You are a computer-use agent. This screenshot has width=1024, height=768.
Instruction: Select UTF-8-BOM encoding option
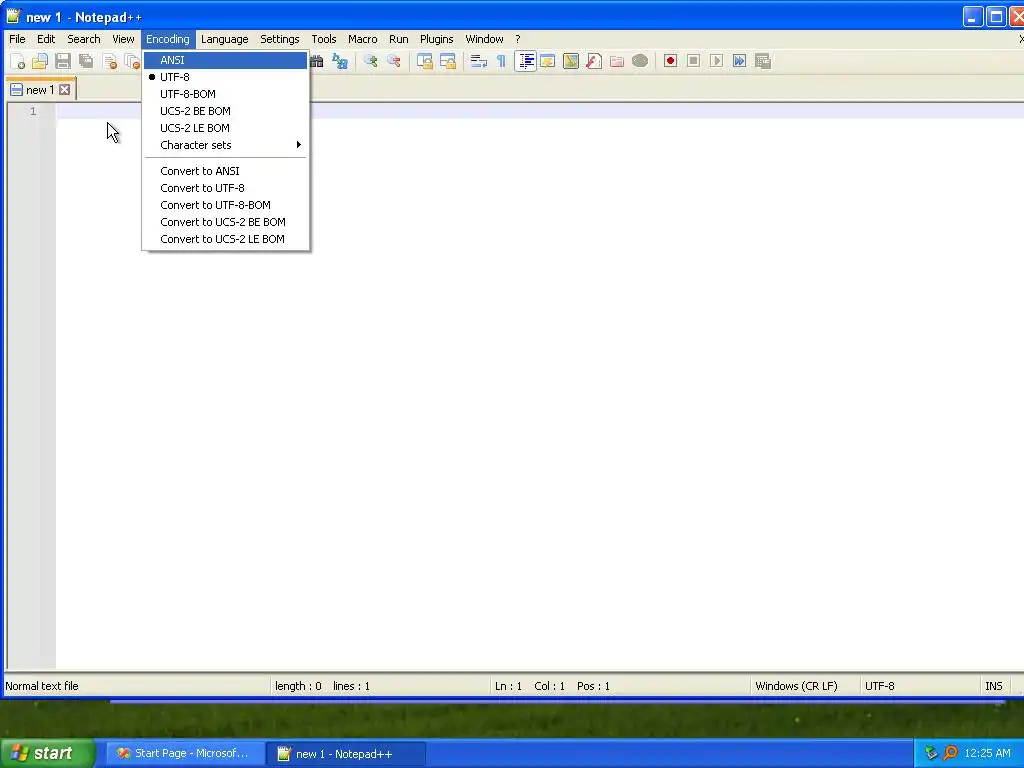(x=225, y=94)
